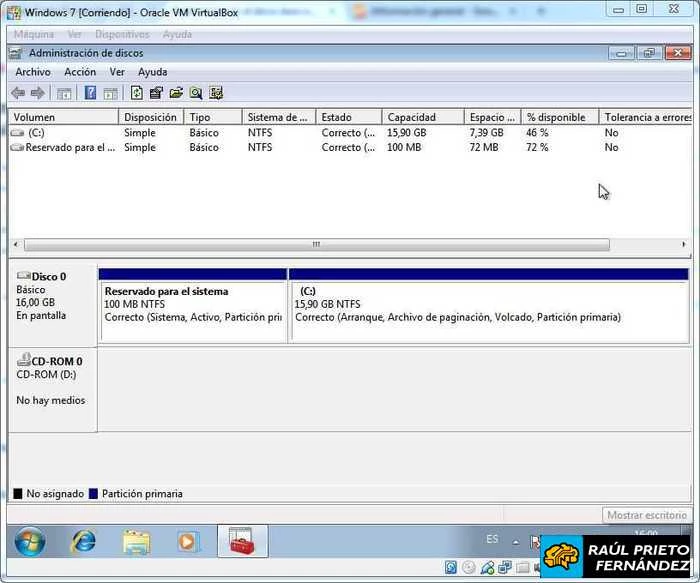Click the No asignado black legend swatch
Viewport: 700px width, 583px height.
pos(18,494)
